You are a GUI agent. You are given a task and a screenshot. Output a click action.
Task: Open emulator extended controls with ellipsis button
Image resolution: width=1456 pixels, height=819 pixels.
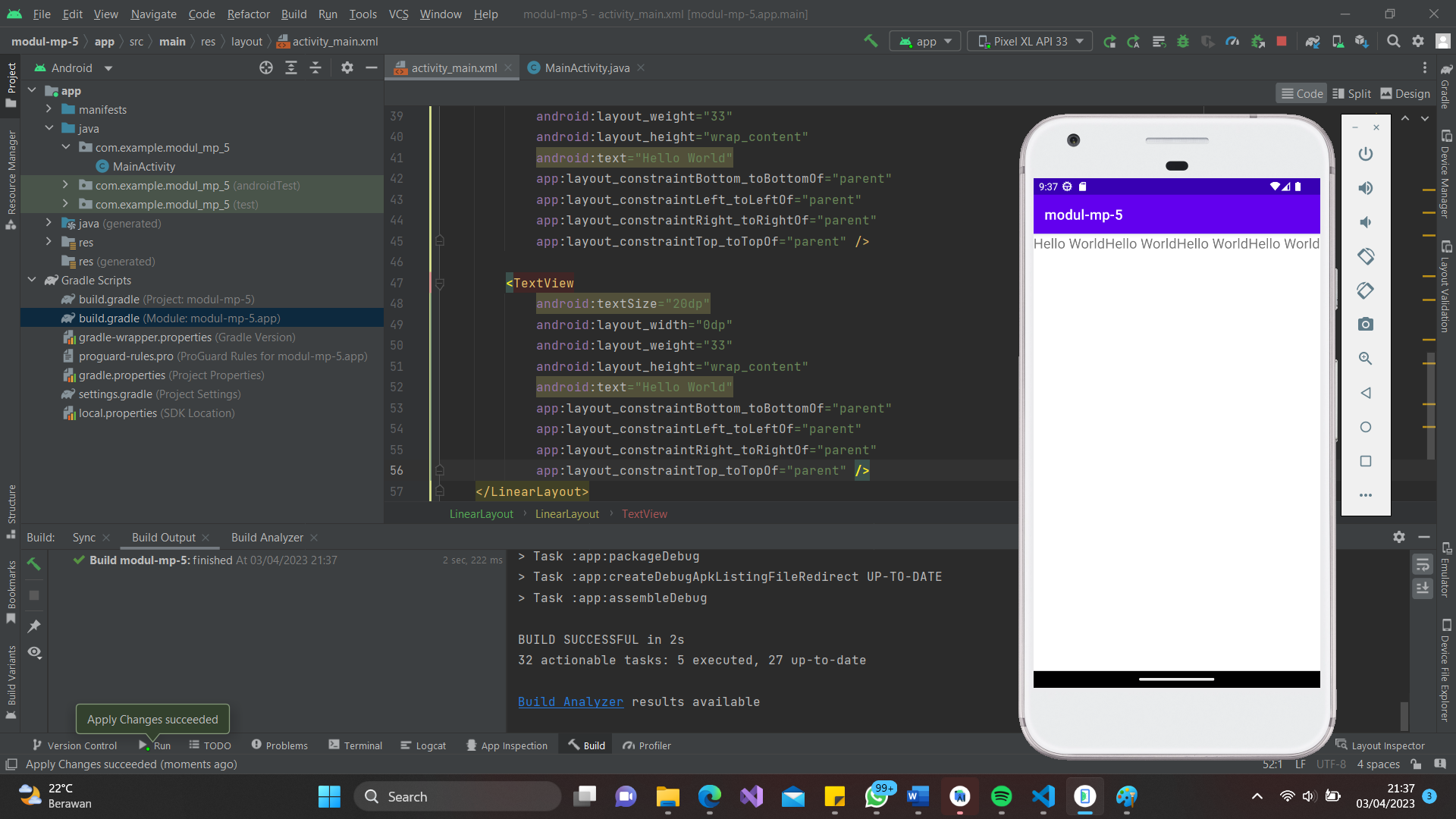tap(1366, 494)
